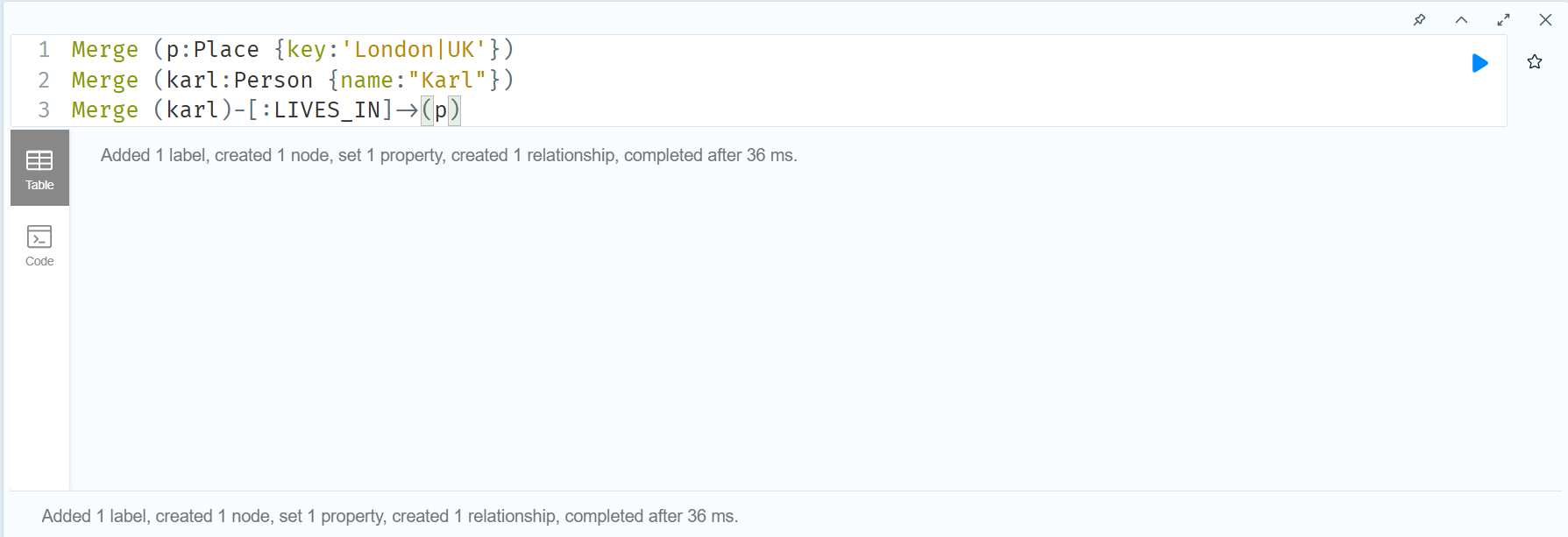1568x537 pixels.
Task: Run the Cypher query with play button
Action: tap(1479, 63)
